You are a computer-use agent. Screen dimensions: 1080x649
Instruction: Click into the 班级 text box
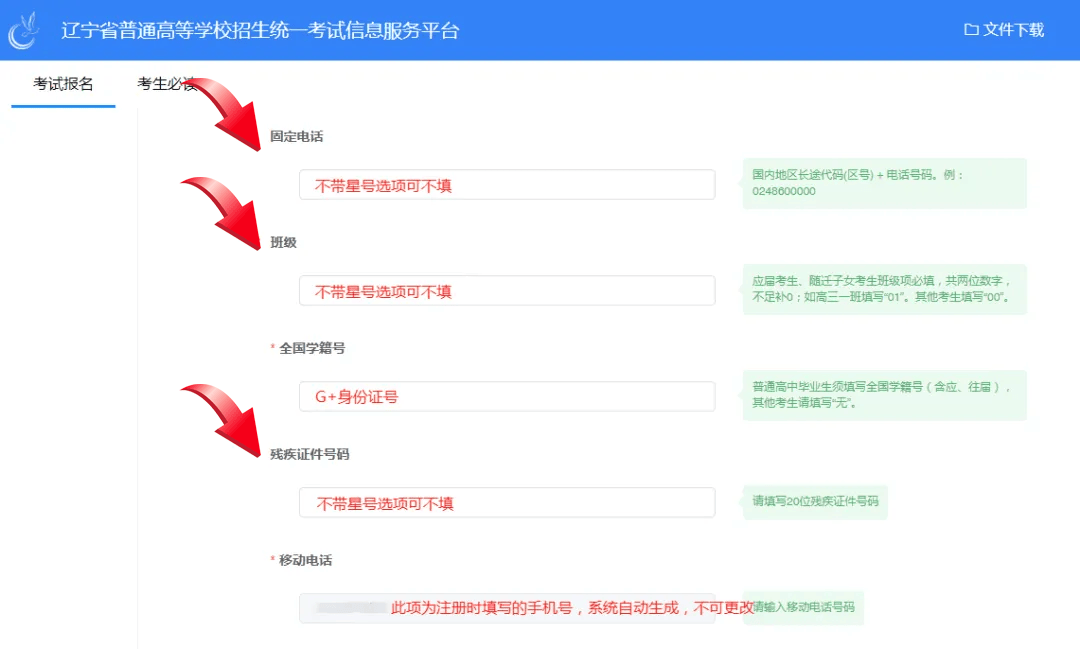(x=507, y=291)
